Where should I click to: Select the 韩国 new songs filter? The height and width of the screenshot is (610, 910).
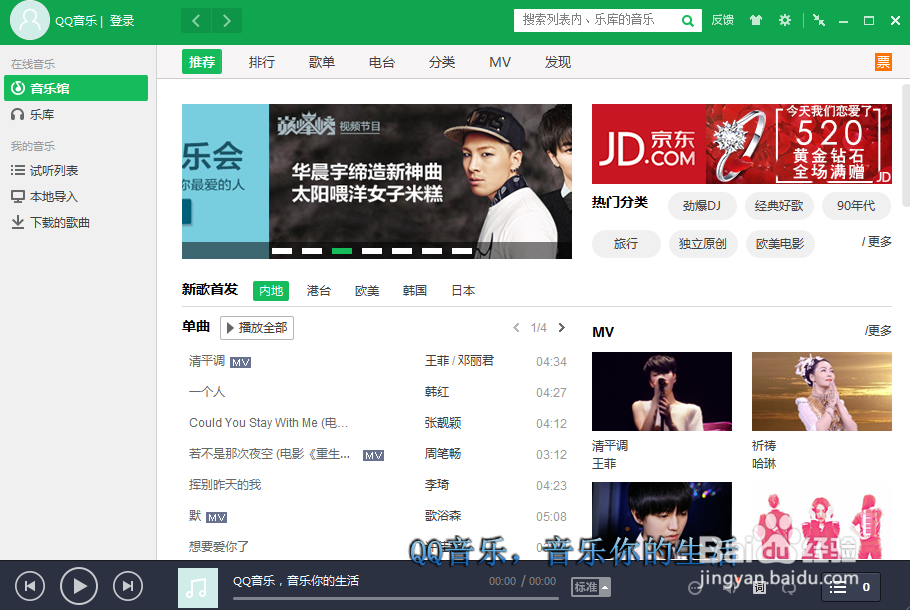[415, 291]
